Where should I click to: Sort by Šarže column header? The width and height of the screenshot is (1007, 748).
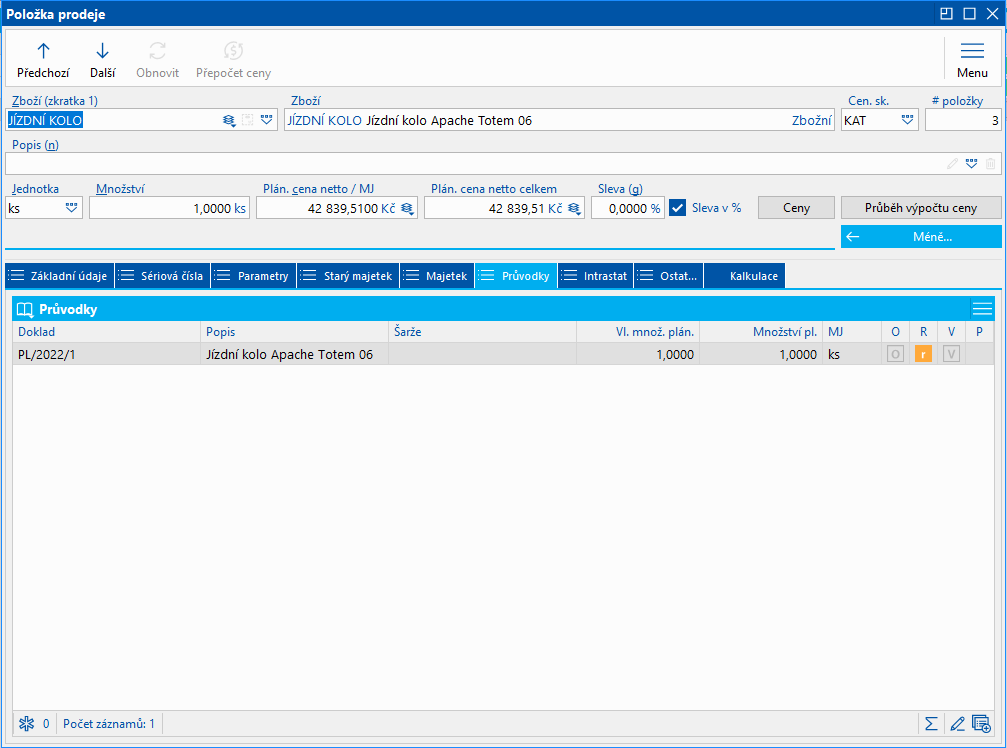point(482,332)
